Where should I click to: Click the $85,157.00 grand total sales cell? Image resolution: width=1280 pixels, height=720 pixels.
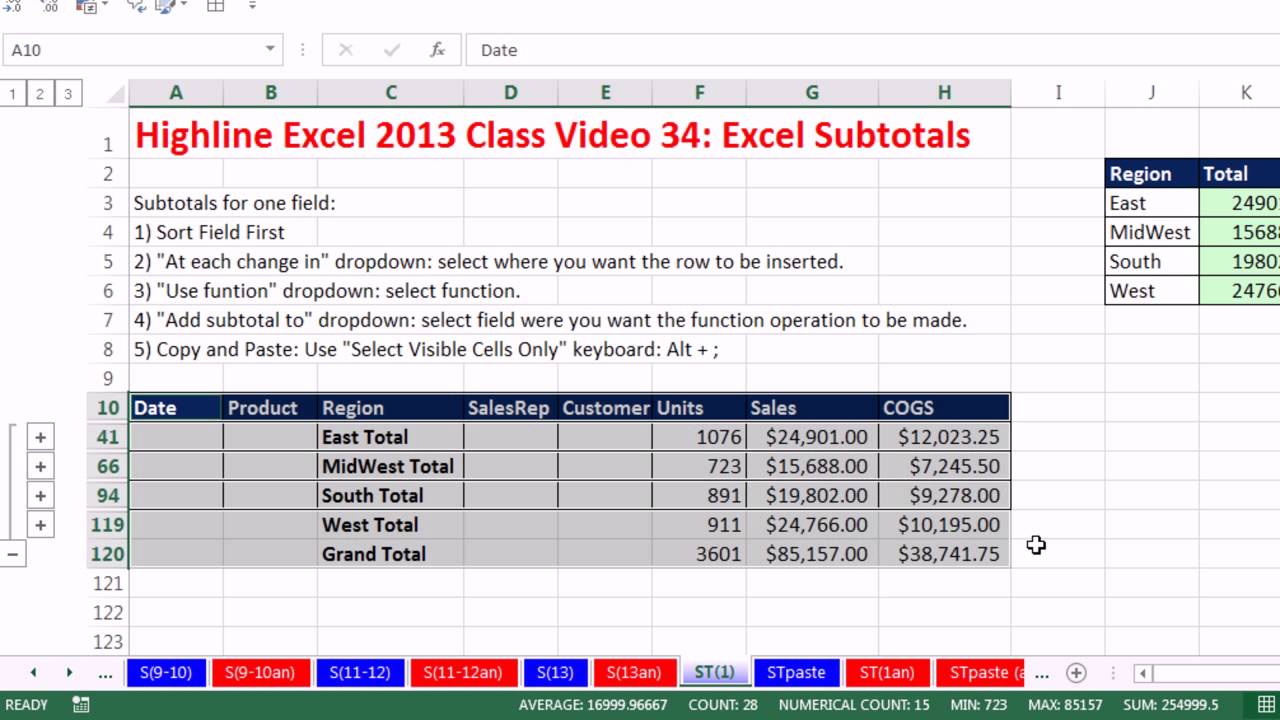812,554
